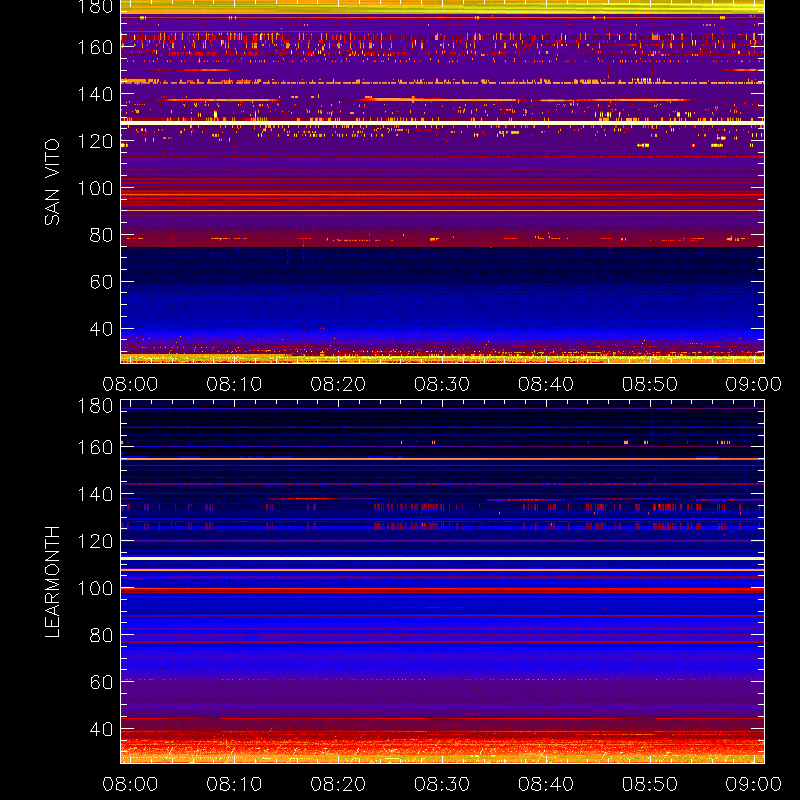Click the 60 frequency label on Learmonth plot
The height and width of the screenshot is (800, 800).
(101, 682)
